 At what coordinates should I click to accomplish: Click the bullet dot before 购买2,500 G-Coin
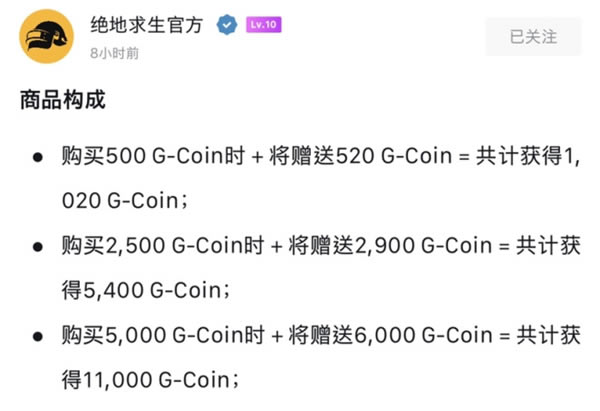[x=38, y=247]
